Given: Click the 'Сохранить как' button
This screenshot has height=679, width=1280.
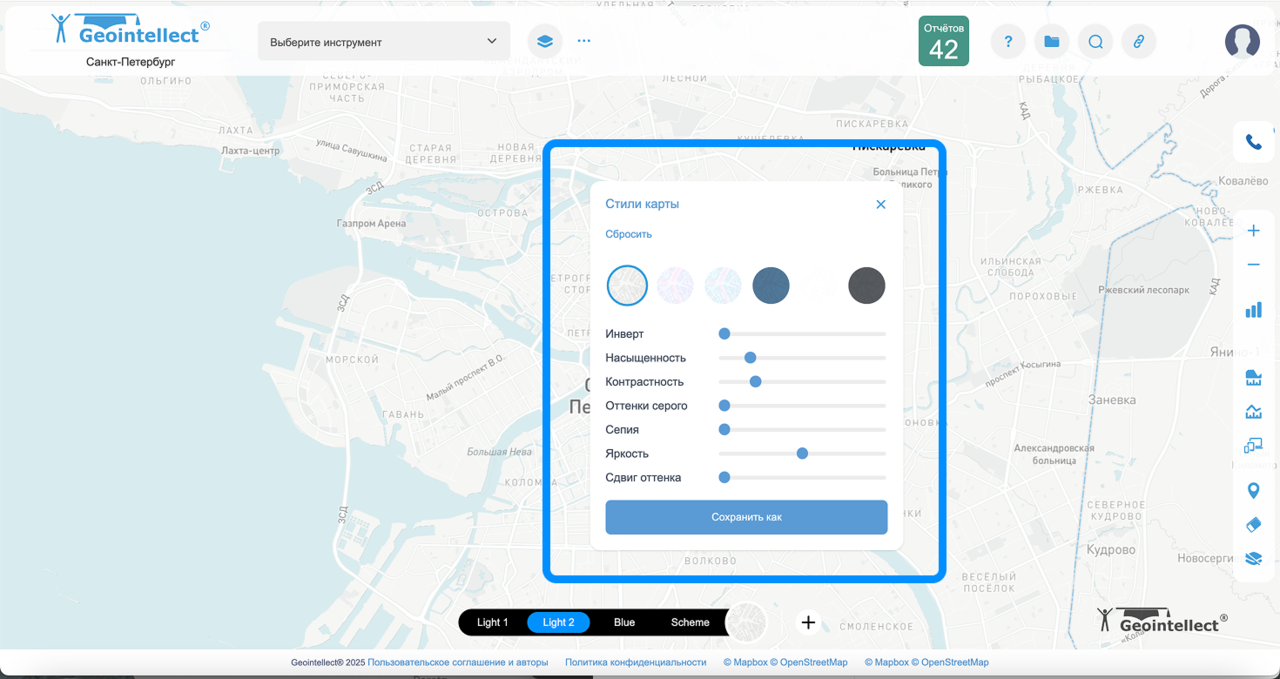Looking at the screenshot, I should click(x=746, y=517).
